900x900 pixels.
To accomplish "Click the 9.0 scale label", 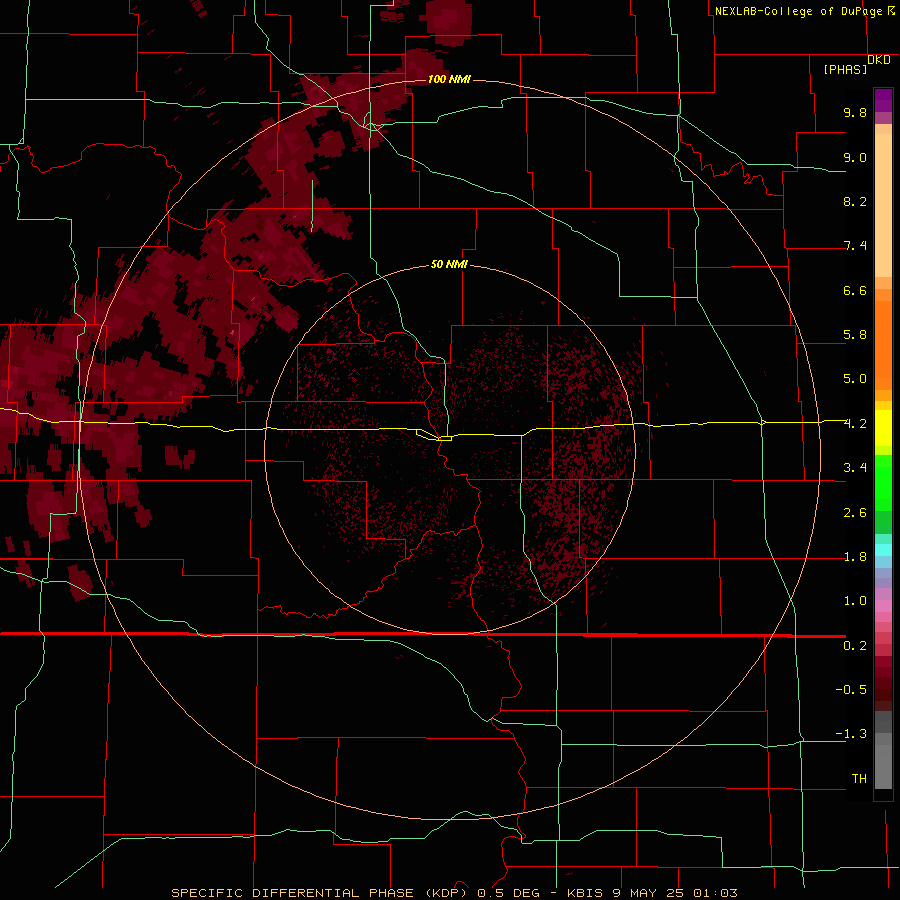I will [855, 157].
